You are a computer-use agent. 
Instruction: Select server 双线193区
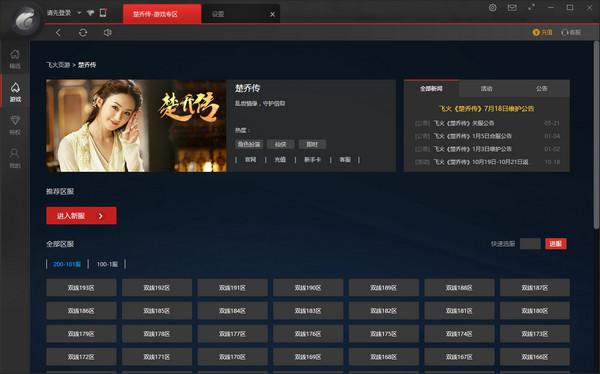tap(81, 288)
